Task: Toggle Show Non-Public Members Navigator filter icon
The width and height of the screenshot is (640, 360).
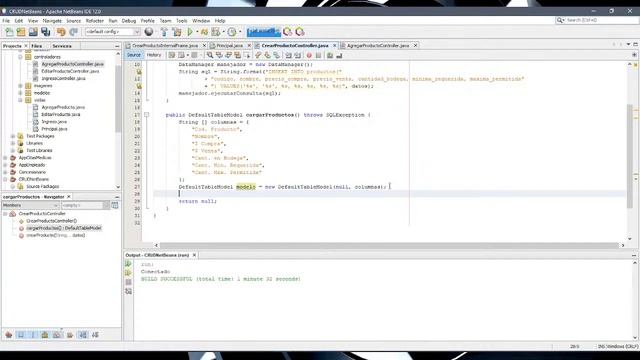Action: click(x=45, y=335)
